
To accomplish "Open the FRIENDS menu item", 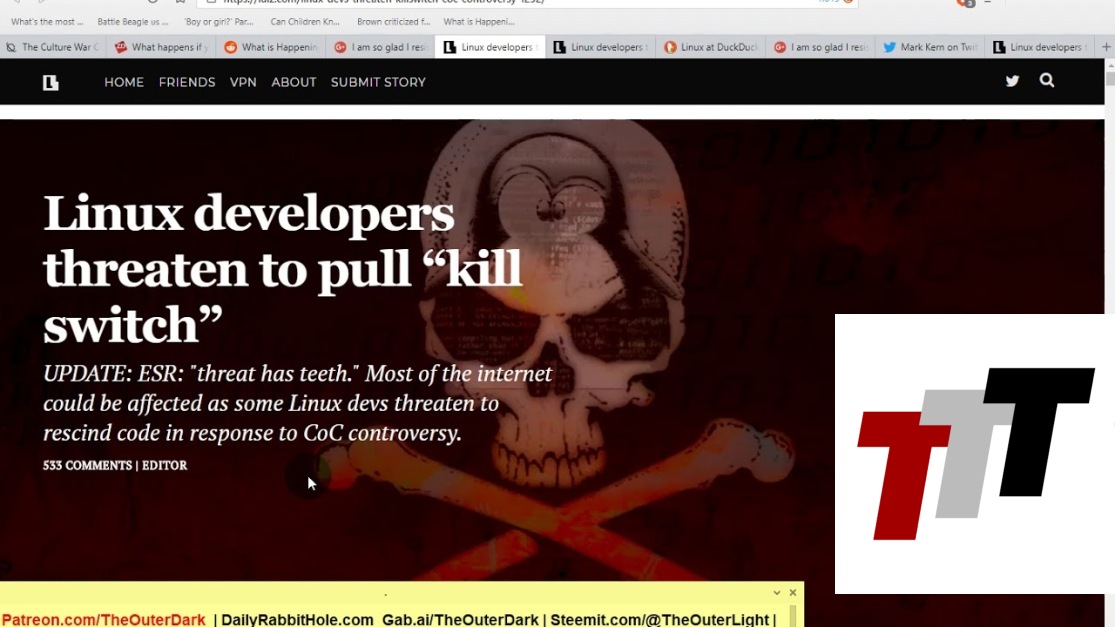I will coord(187,82).
